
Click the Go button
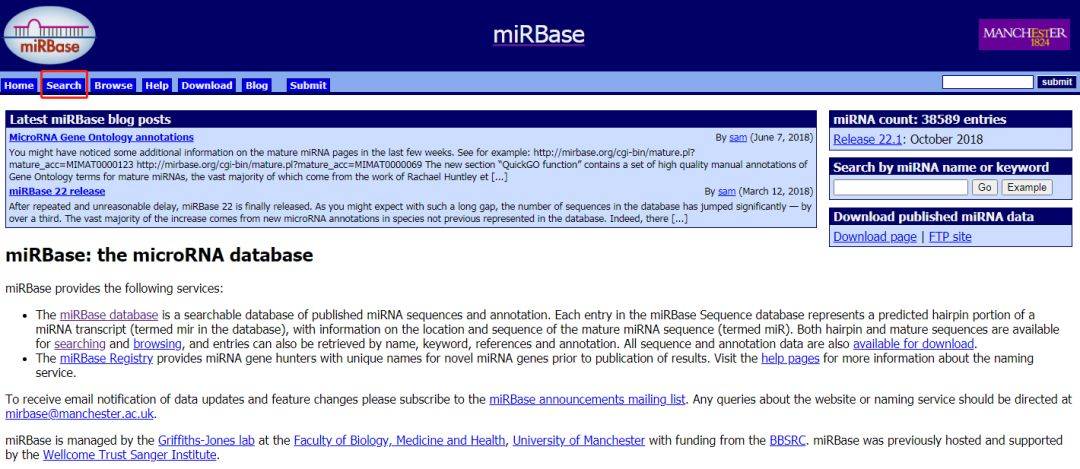point(984,187)
